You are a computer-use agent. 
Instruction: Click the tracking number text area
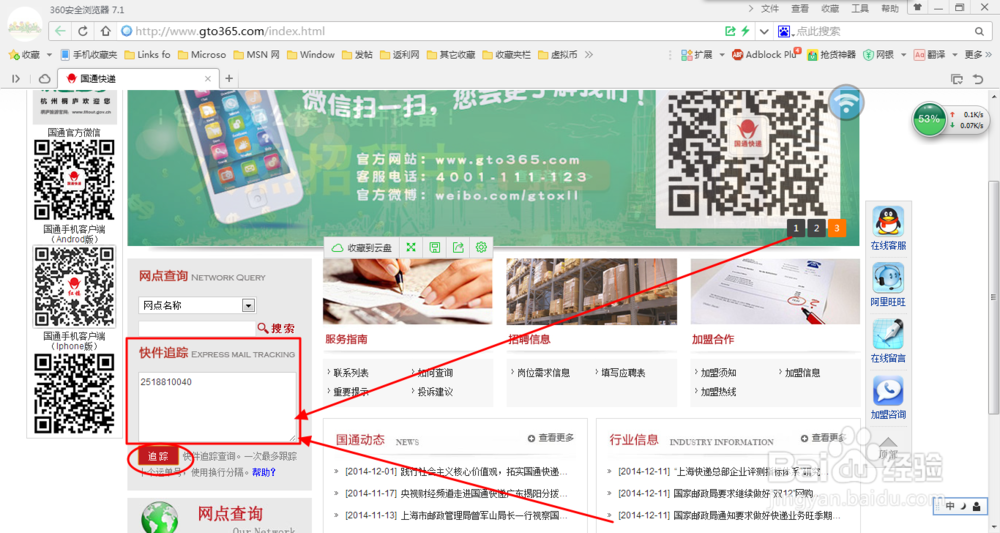tap(217, 407)
